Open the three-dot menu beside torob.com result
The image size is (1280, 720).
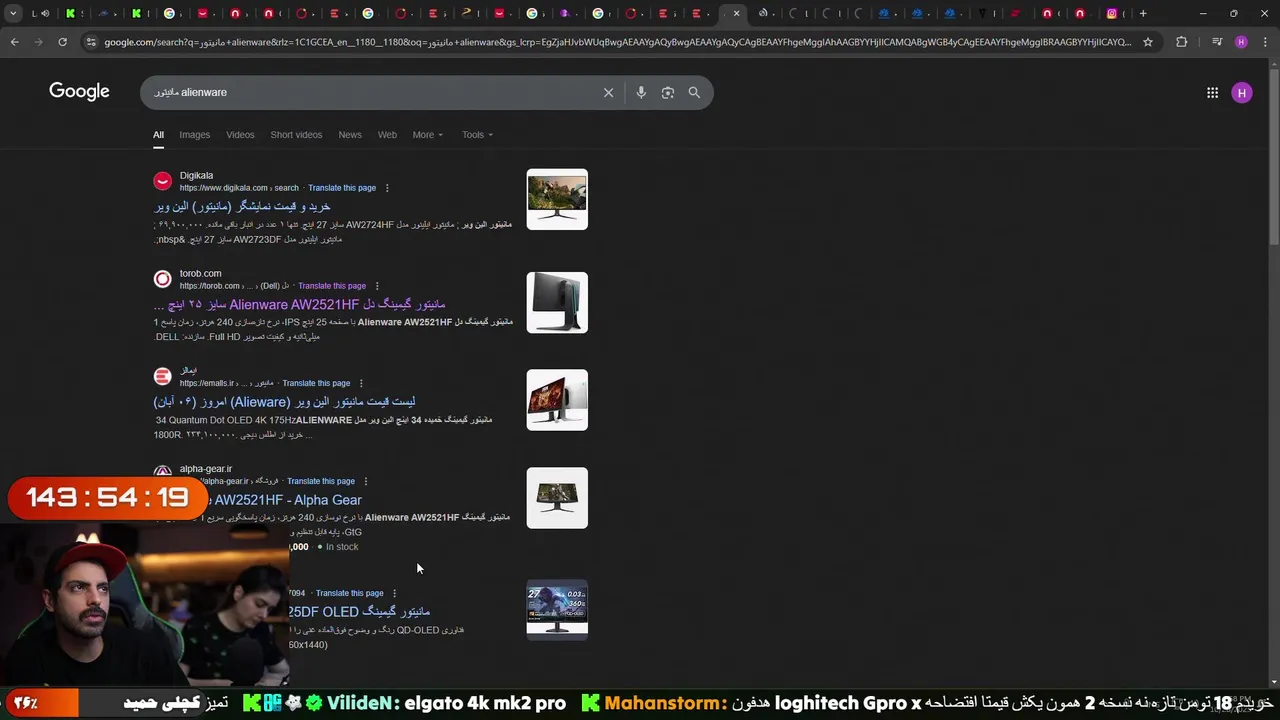pyautogui.click(x=377, y=286)
